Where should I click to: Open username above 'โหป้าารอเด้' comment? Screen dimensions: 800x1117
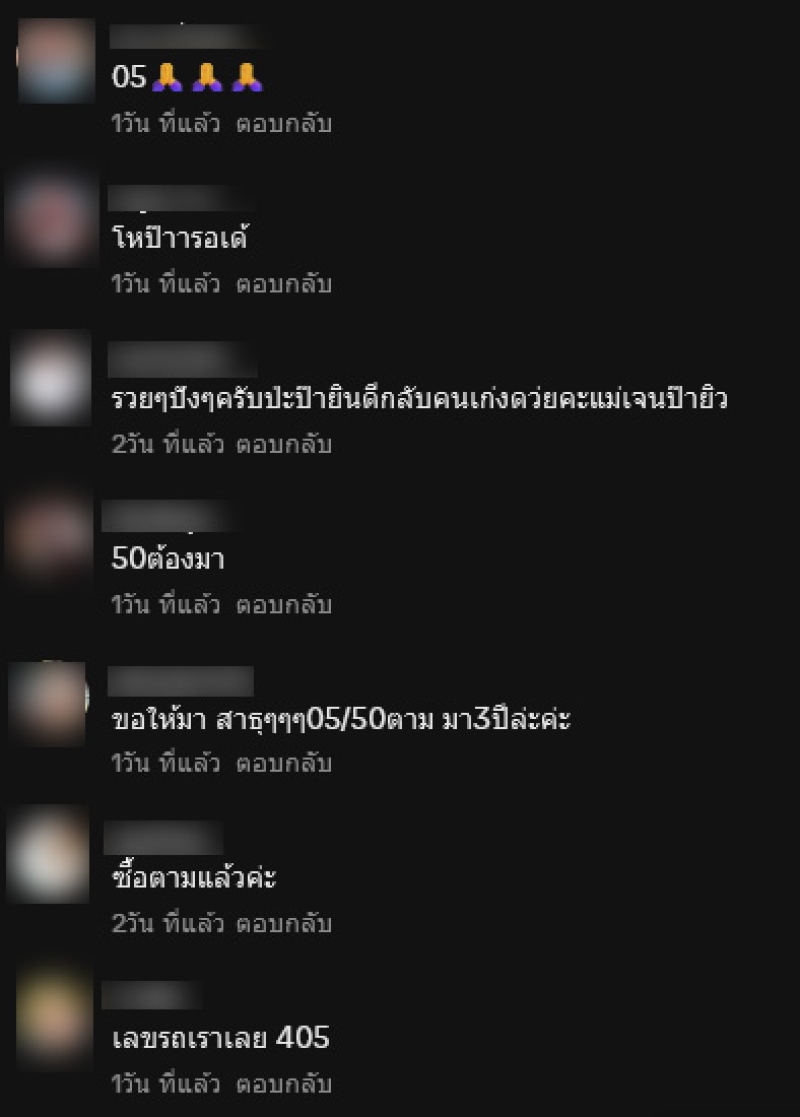click(x=180, y=197)
